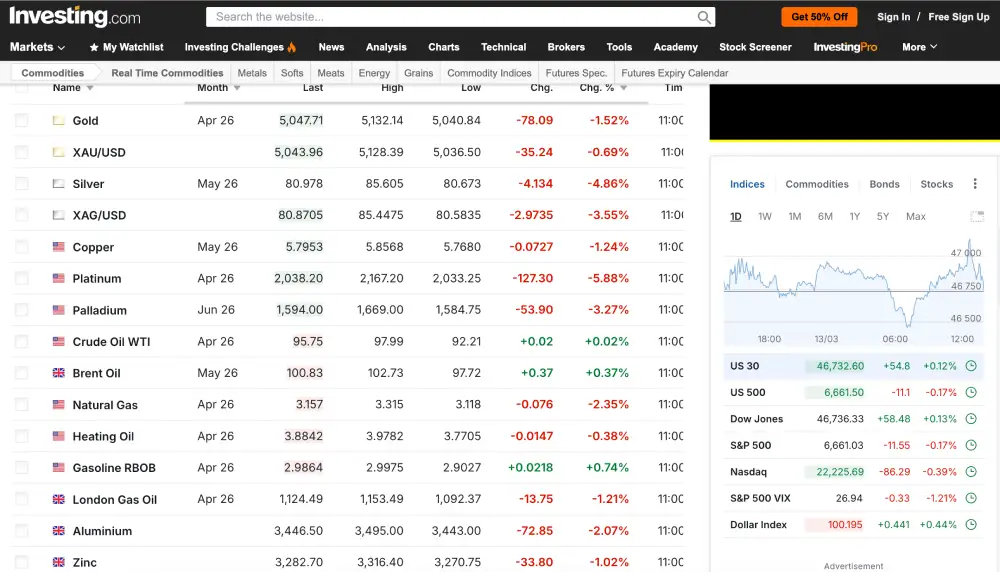
Task: Check the box beside Gold
Action: 22,120
